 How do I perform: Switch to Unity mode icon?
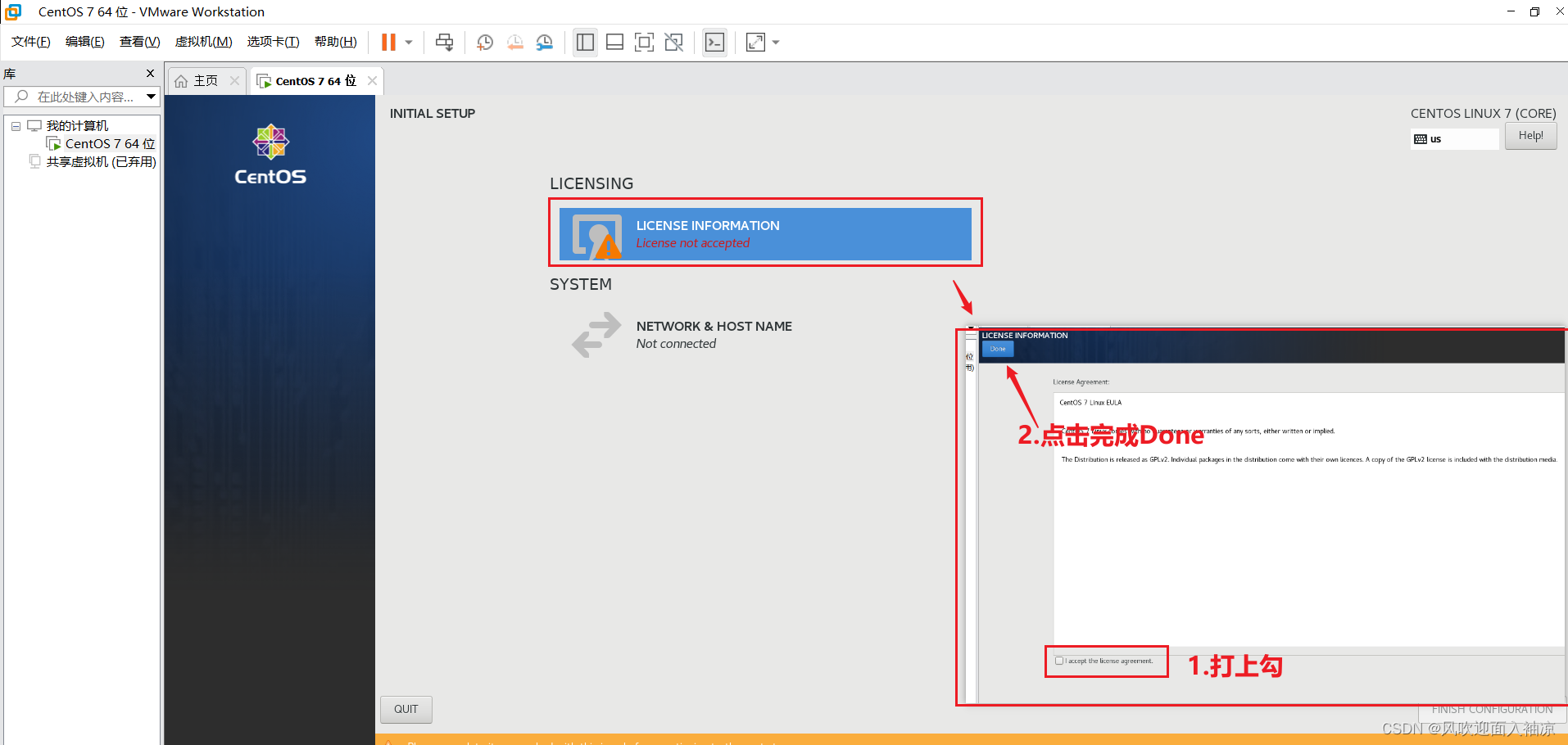tap(673, 42)
